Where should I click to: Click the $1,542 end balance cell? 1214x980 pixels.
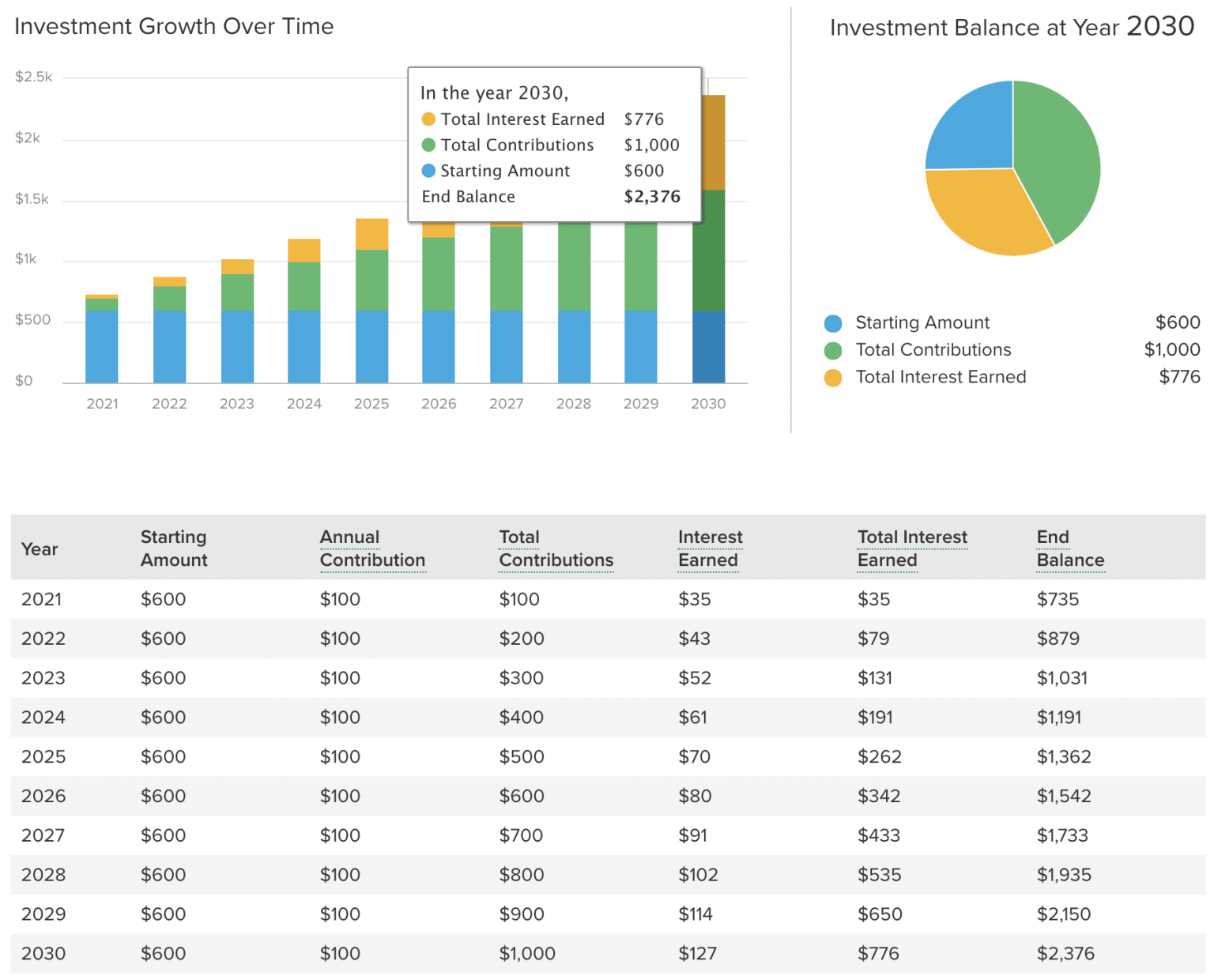(1064, 796)
